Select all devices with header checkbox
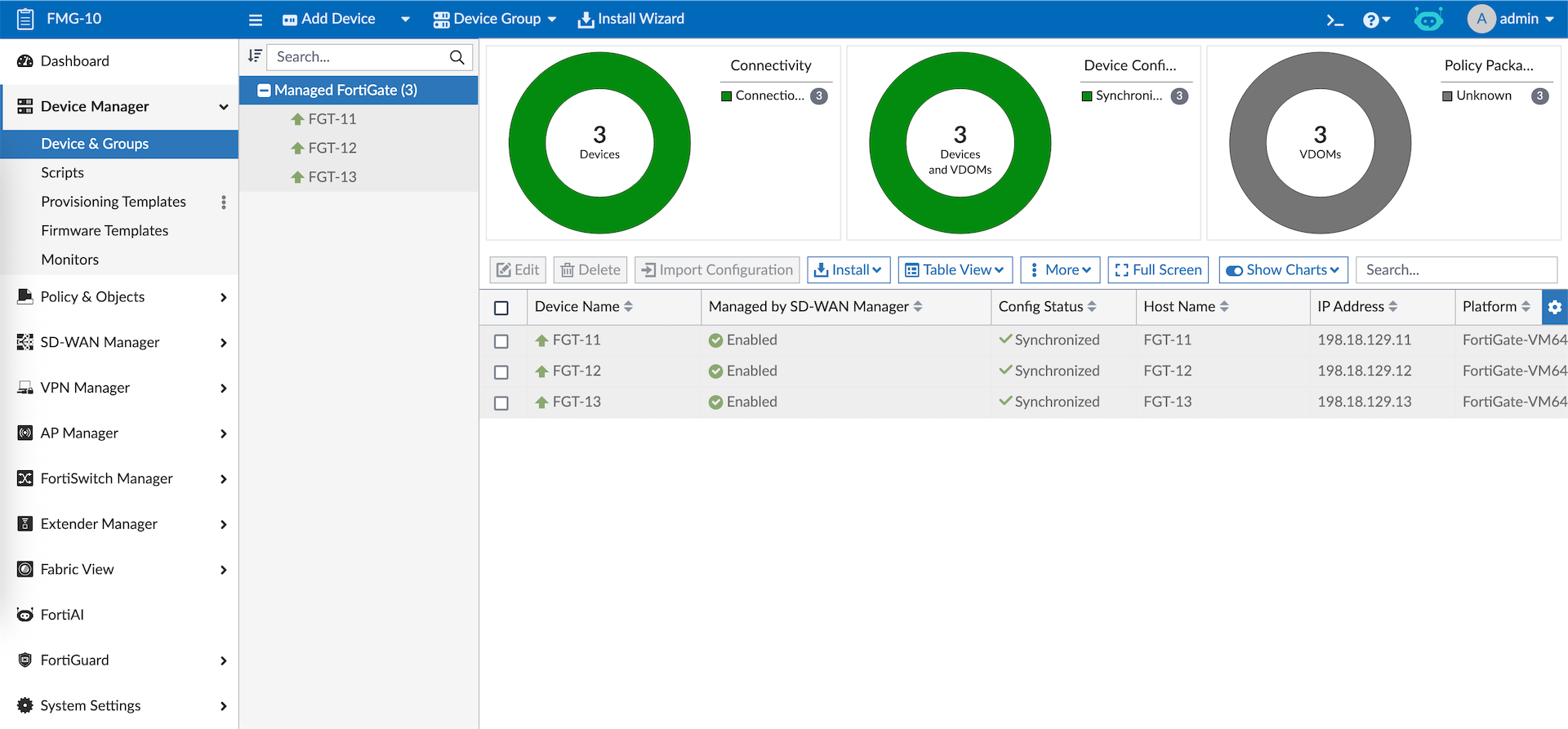This screenshot has height=729, width=1568. [x=501, y=308]
